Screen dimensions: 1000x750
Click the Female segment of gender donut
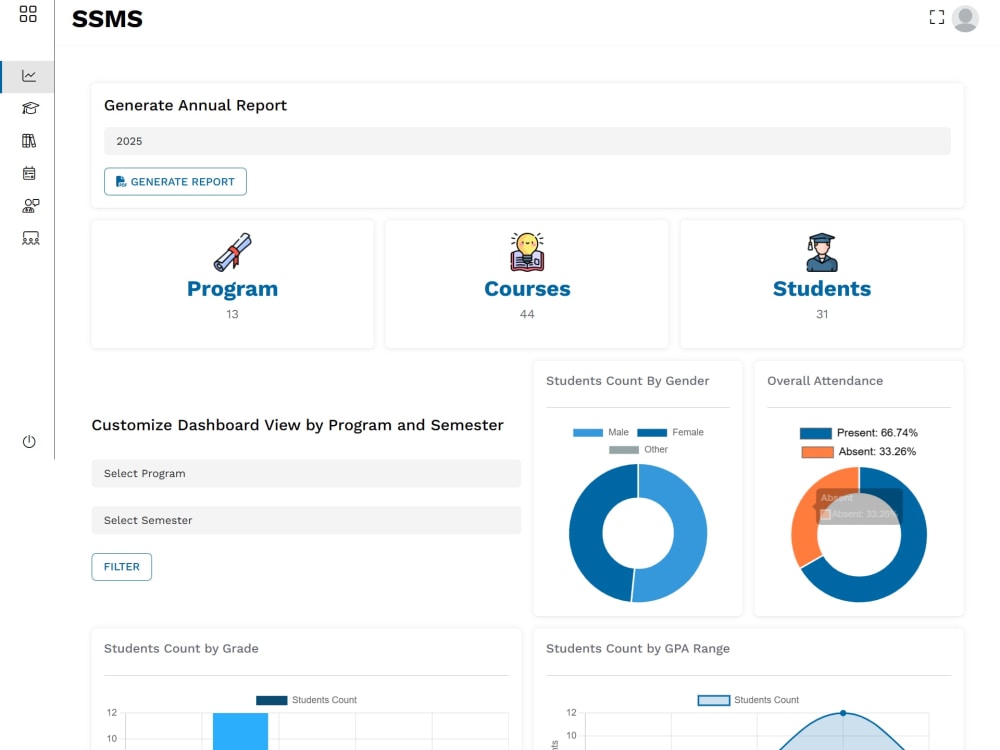(585, 533)
